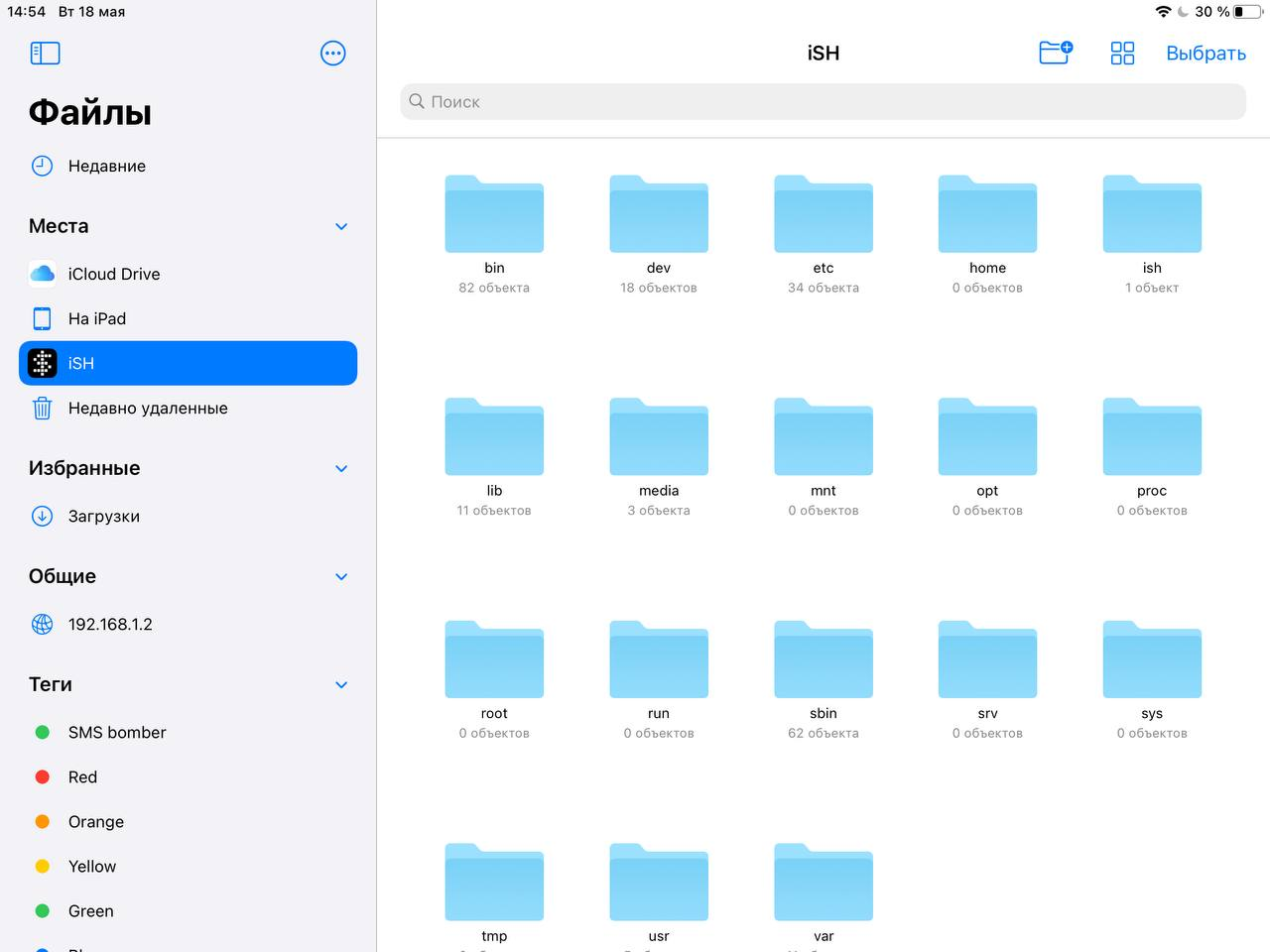Collapse the Избранные section chevron

coord(341,469)
